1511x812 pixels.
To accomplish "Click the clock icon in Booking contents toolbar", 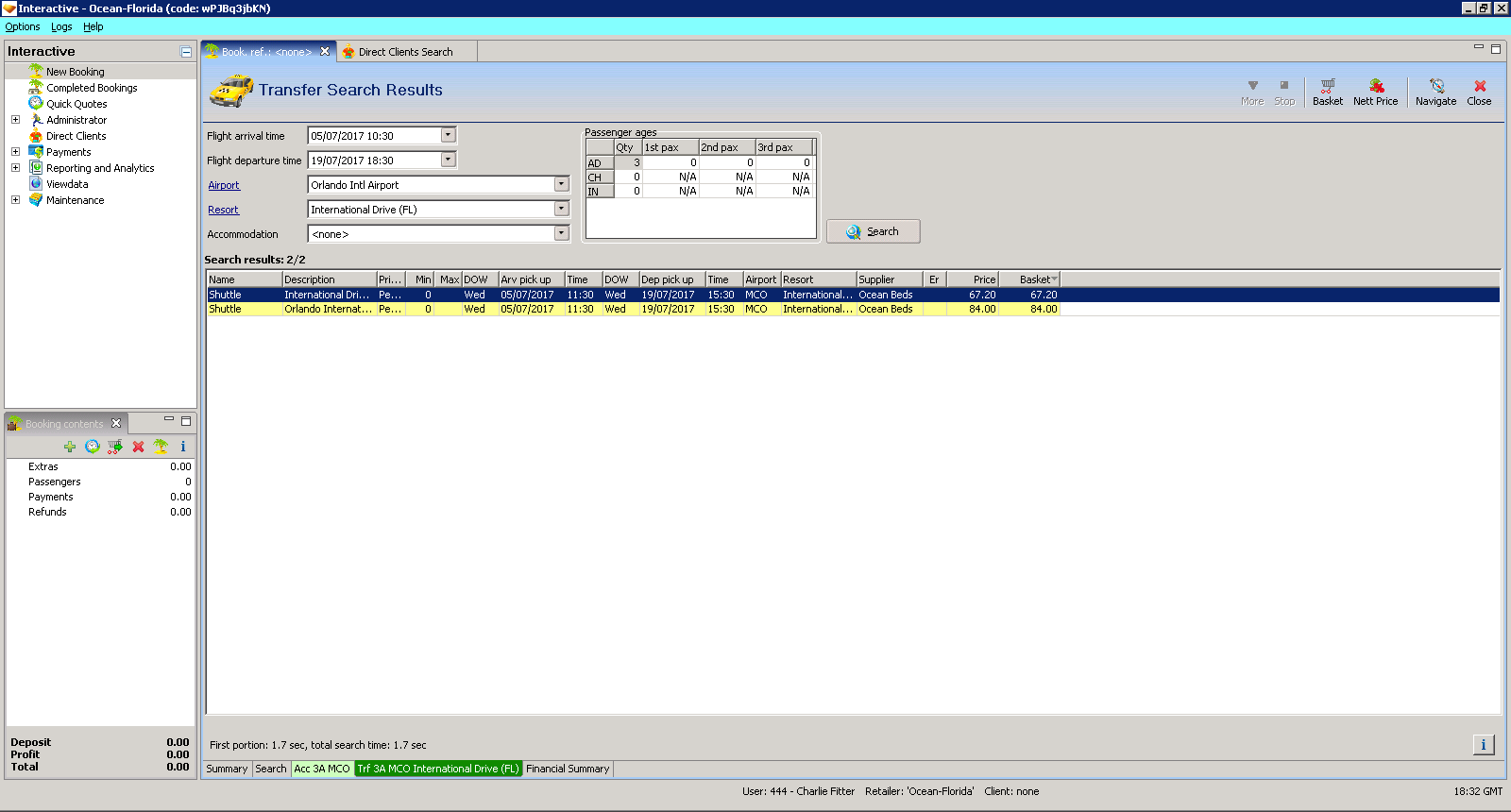I will point(93,447).
